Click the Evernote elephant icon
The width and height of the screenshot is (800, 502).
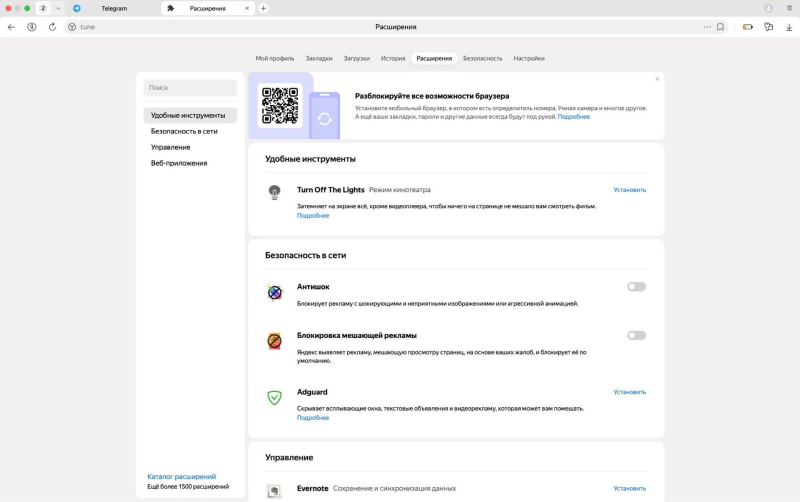(x=274, y=491)
